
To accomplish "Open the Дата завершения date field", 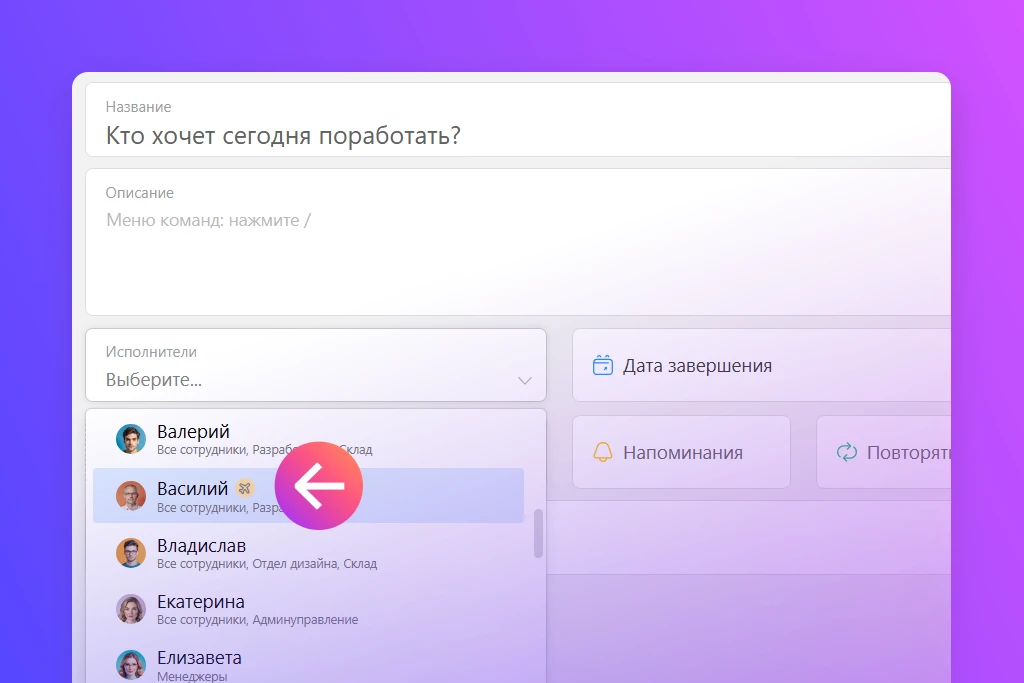I will 761,366.
